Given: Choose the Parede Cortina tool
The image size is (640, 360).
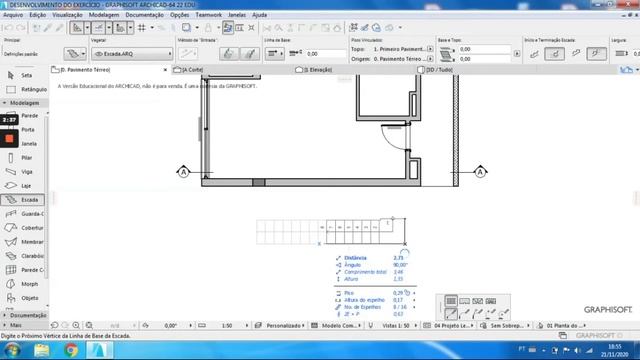Looking at the screenshot, I should point(22,270).
